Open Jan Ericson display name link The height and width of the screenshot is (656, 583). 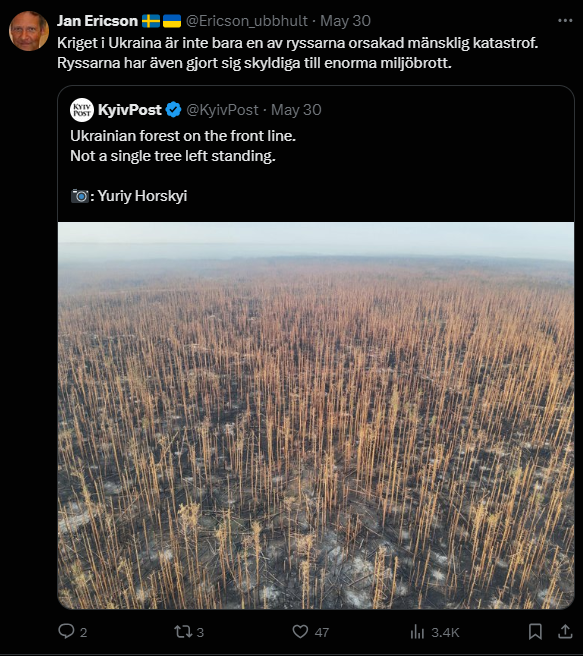click(97, 21)
